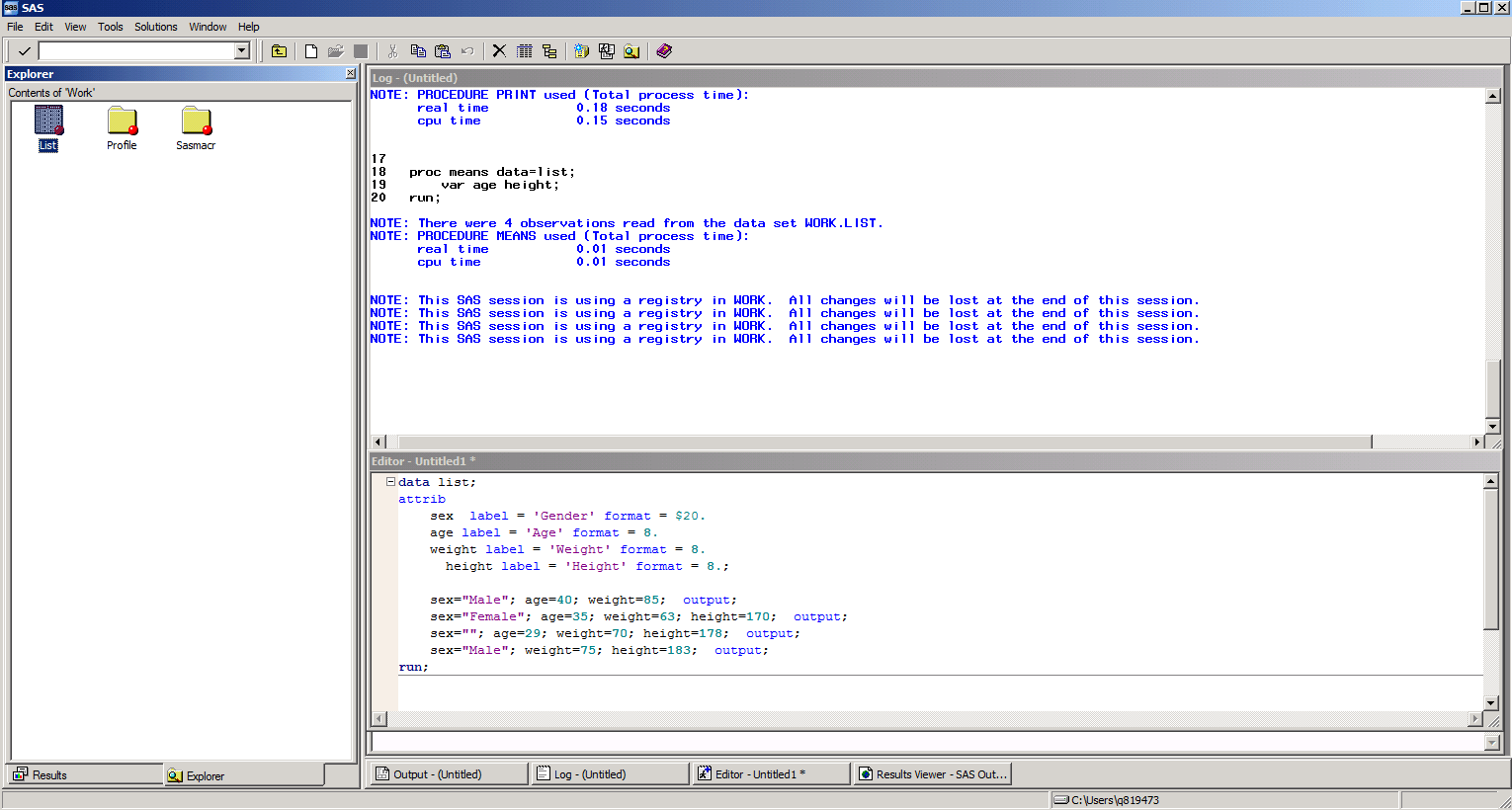Click the Cut scissors icon
Screen dimensions: 1512x810
(x=392, y=51)
